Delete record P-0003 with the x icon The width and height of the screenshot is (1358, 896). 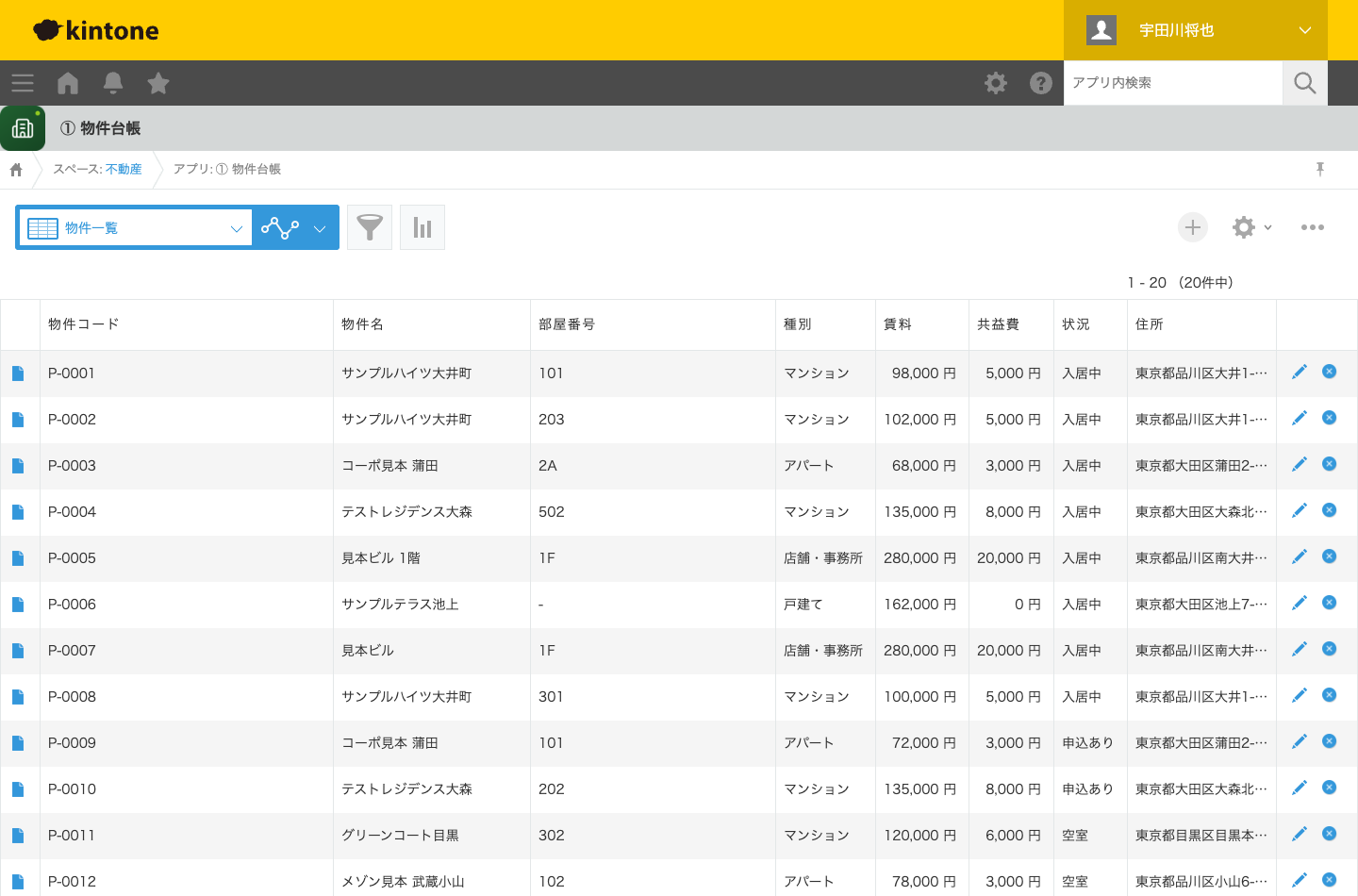tap(1330, 464)
